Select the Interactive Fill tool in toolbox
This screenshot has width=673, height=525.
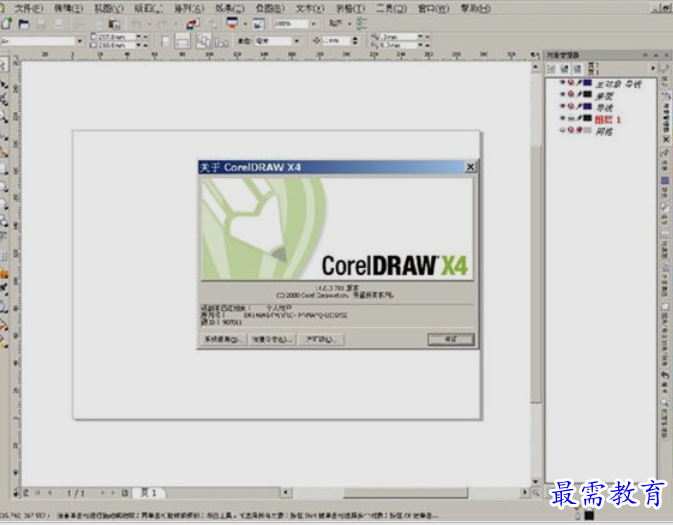click(4, 342)
